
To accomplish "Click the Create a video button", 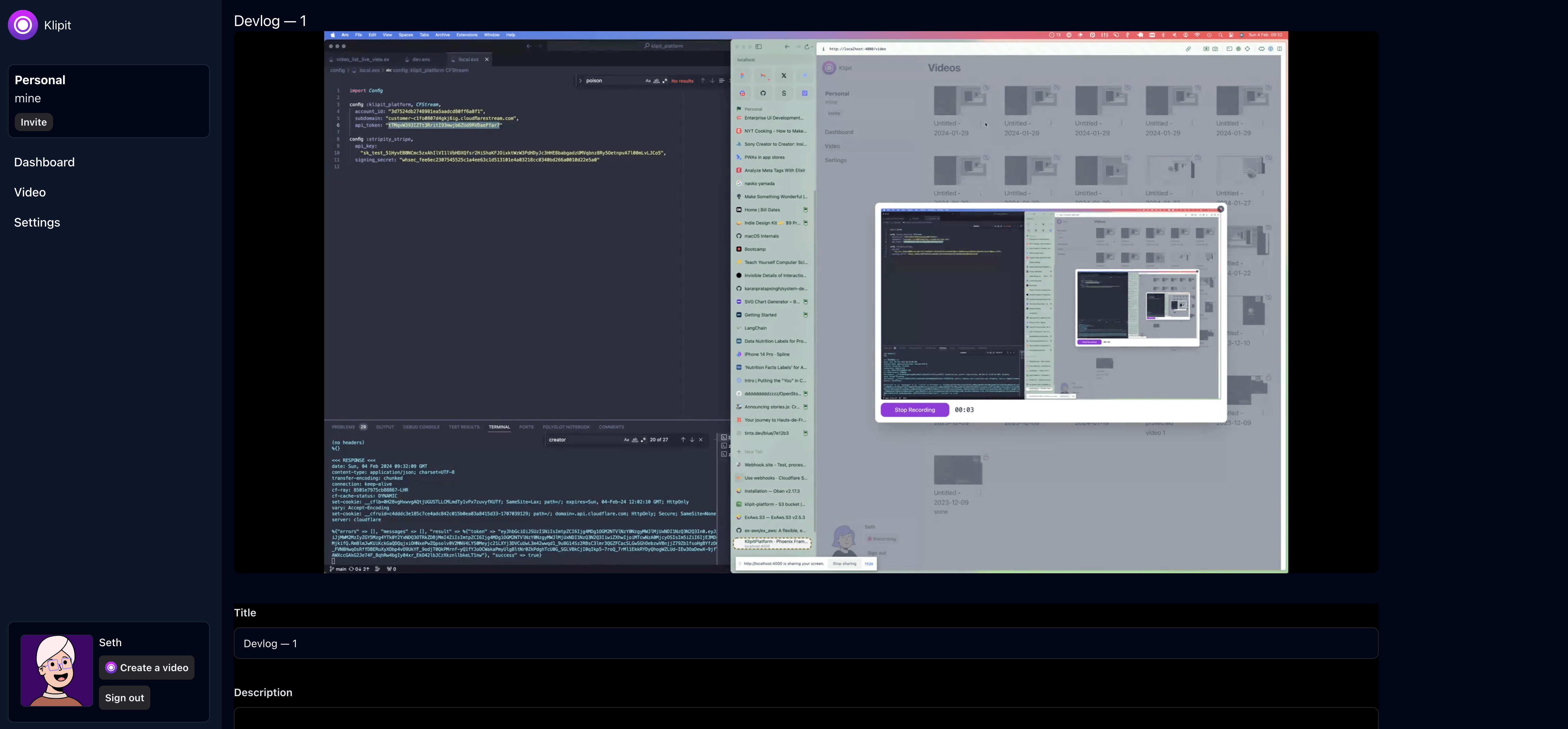I will tap(147, 667).
